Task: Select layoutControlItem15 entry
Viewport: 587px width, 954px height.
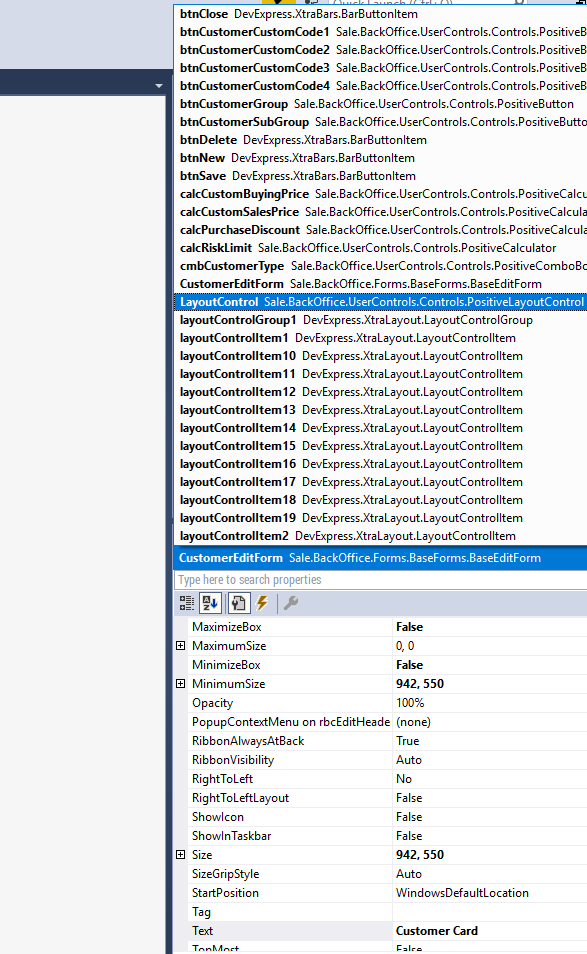Action: pyautogui.click(x=381, y=446)
